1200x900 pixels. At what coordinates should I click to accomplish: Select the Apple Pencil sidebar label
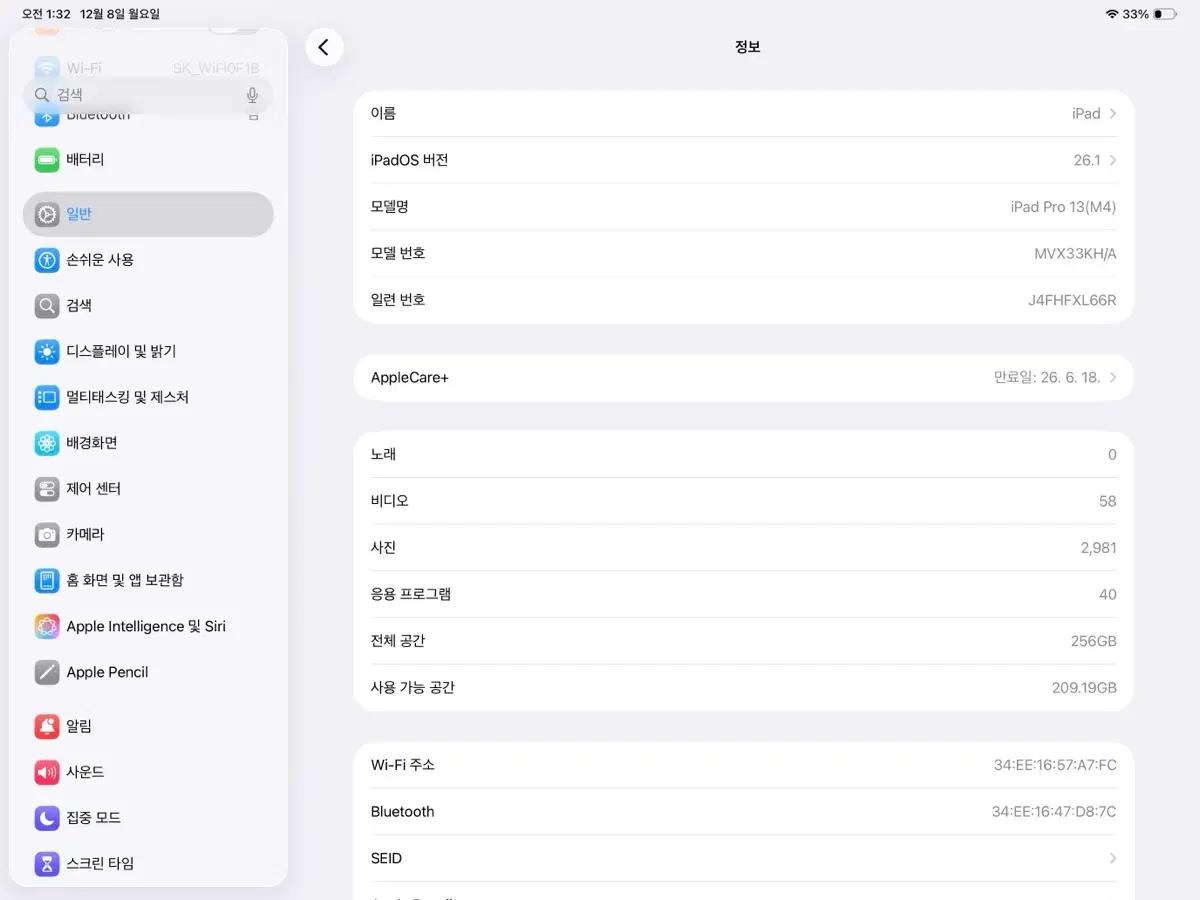click(x=107, y=672)
